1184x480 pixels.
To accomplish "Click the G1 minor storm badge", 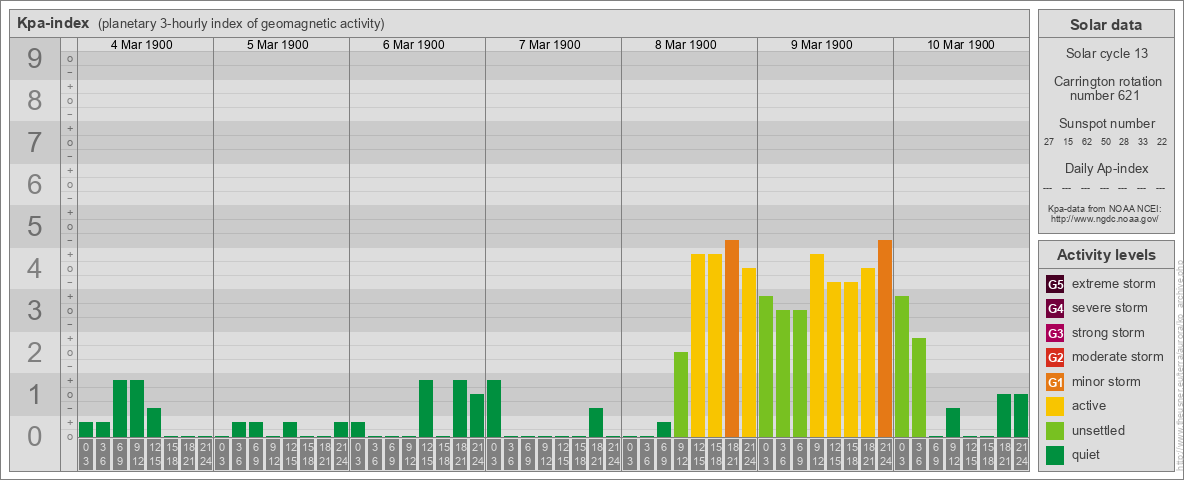I will pos(1056,382).
